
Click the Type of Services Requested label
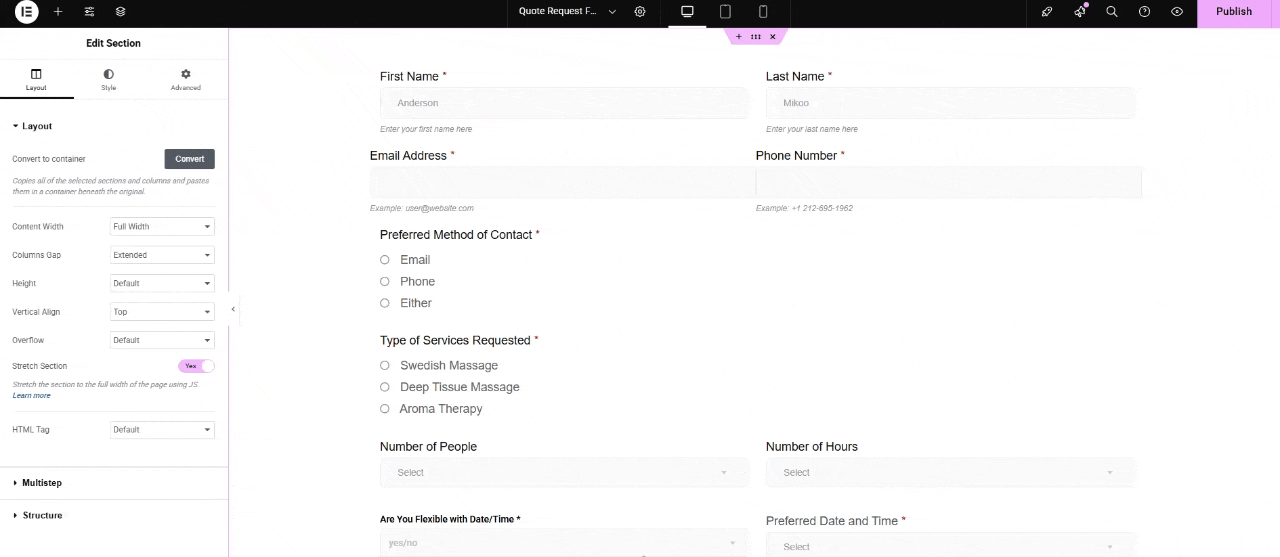(455, 340)
